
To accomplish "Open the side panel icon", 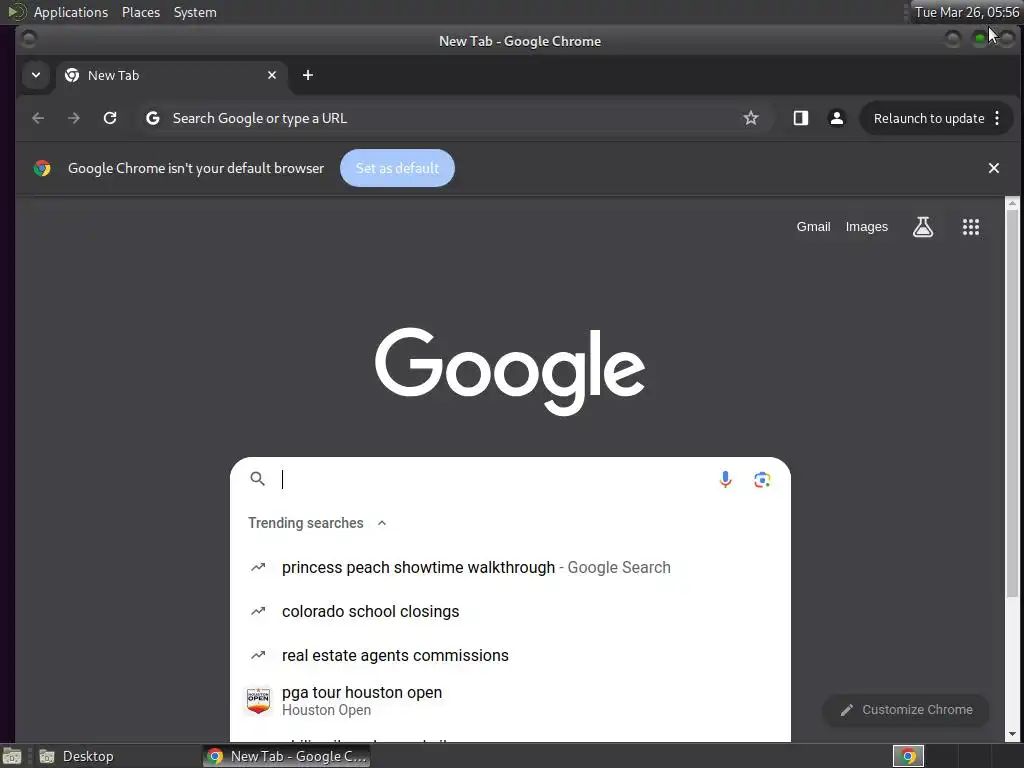I will [x=801, y=118].
